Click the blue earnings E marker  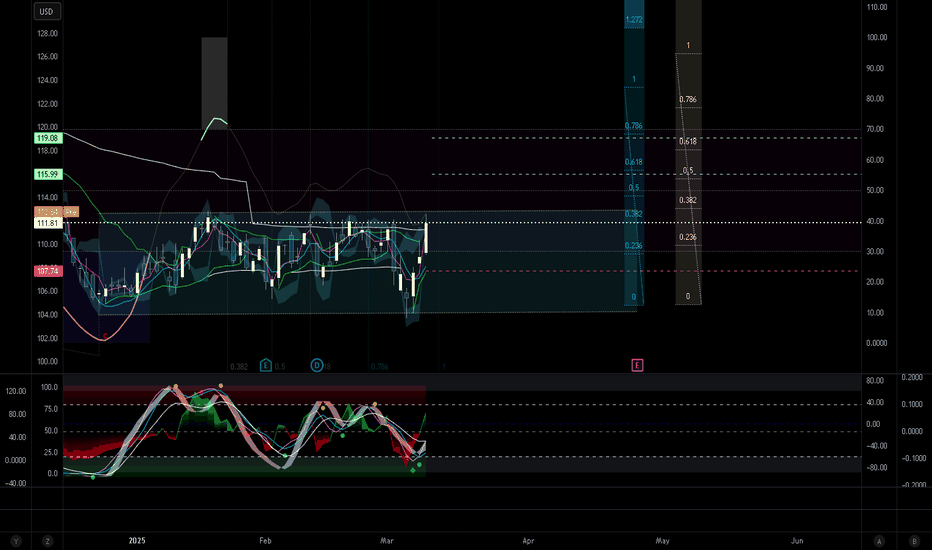pos(266,365)
